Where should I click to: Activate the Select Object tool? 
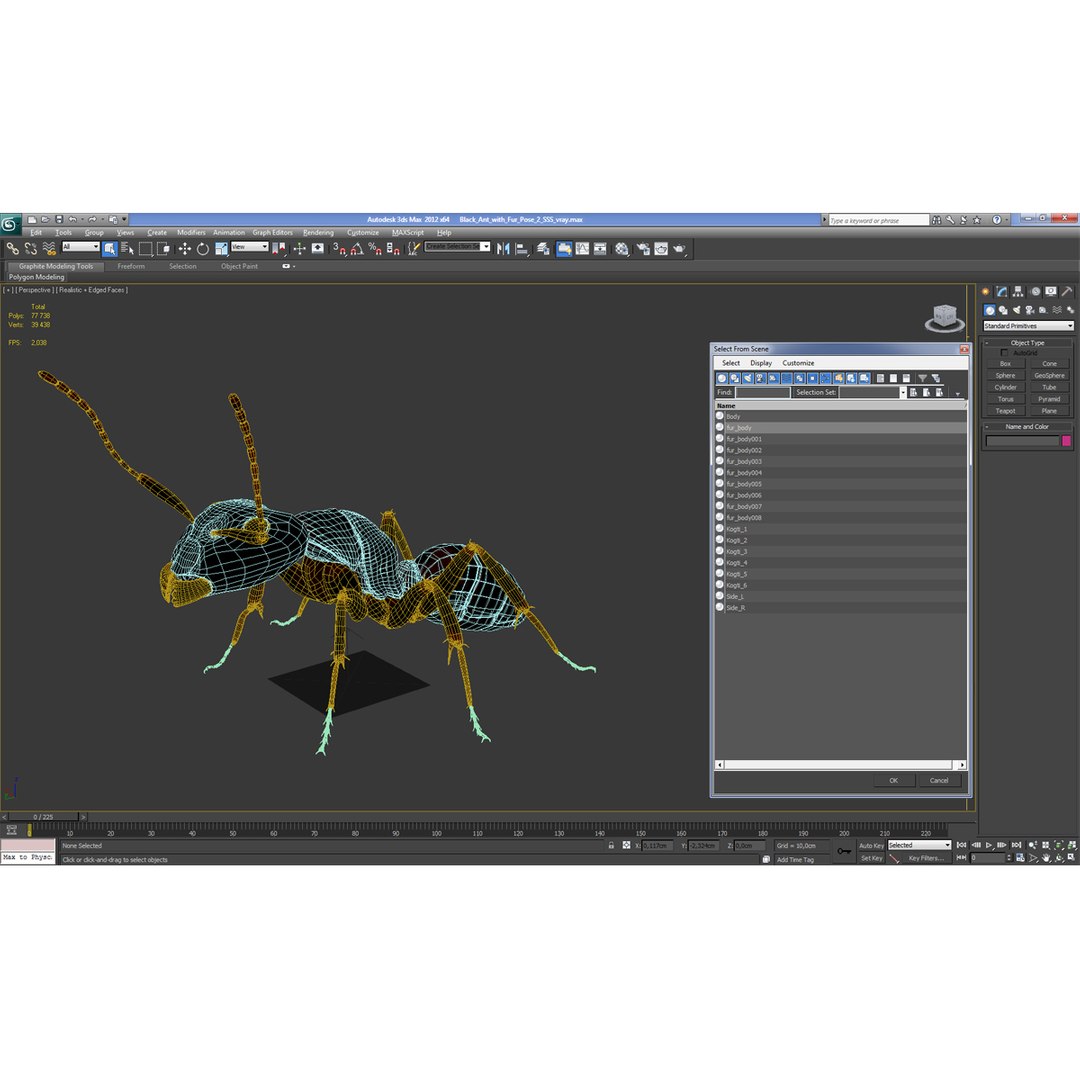click(109, 249)
